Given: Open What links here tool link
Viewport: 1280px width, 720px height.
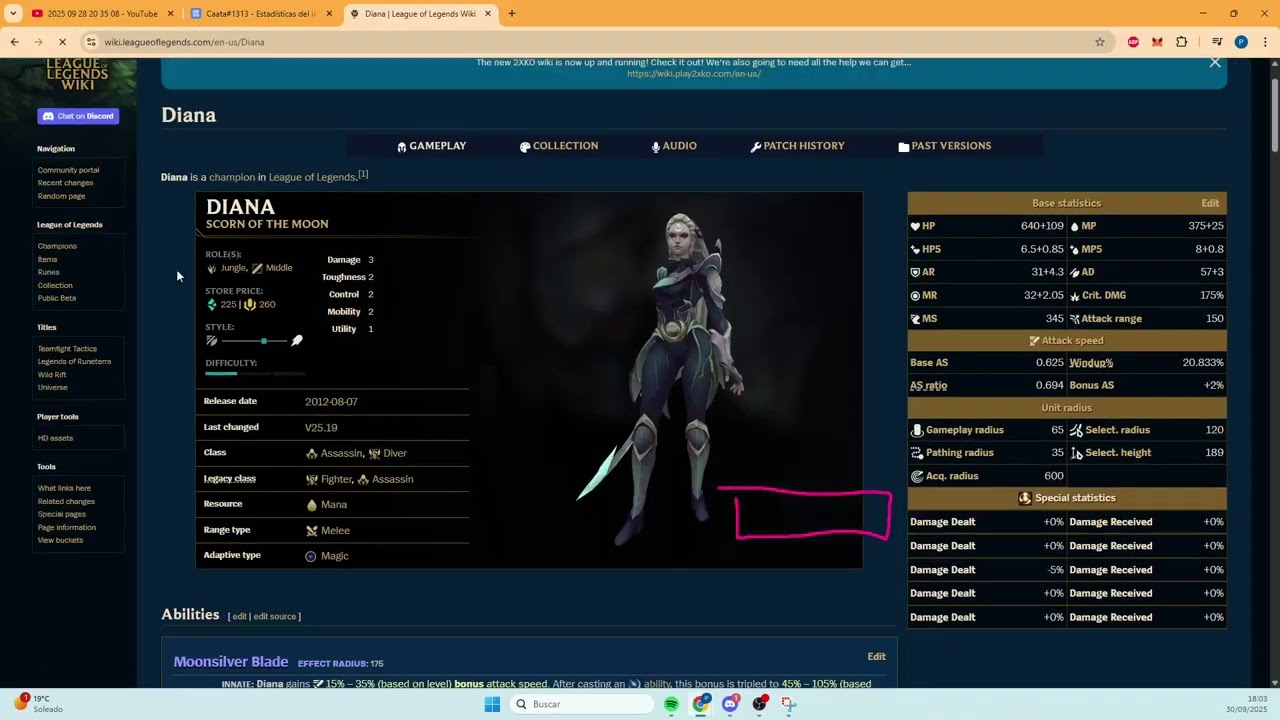Looking at the screenshot, I should 64,488.
